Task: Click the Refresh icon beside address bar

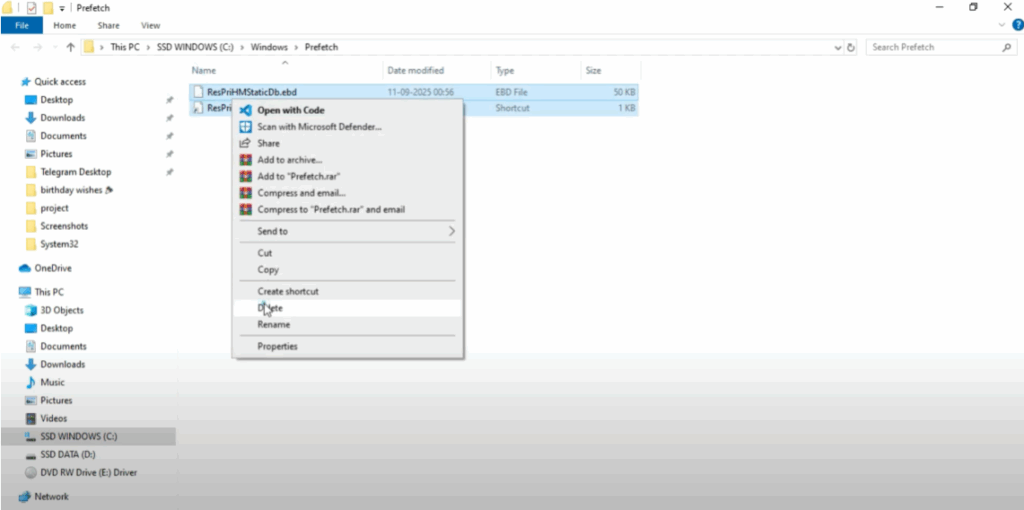Action: (851, 47)
